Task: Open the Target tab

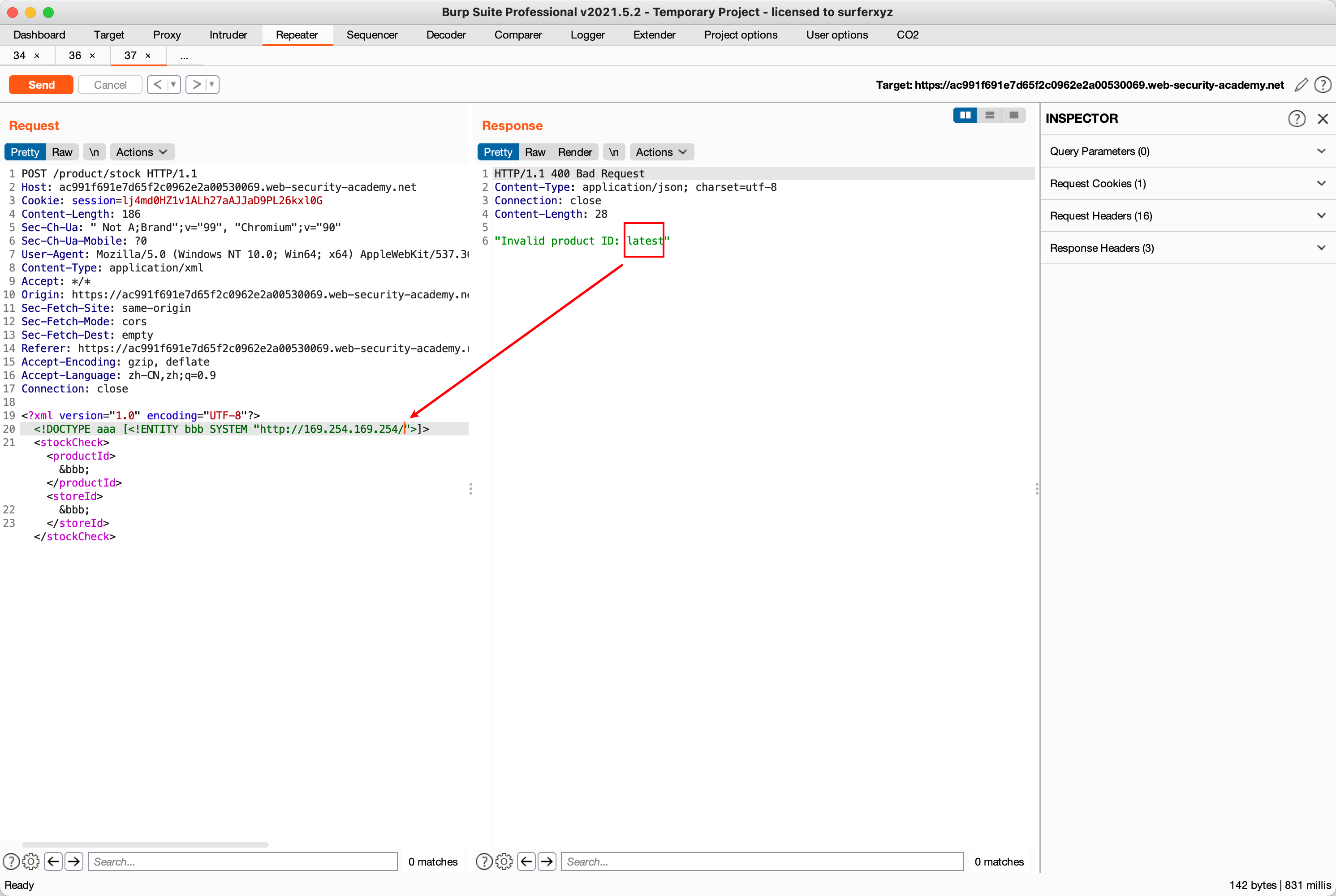Action: [x=108, y=35]
